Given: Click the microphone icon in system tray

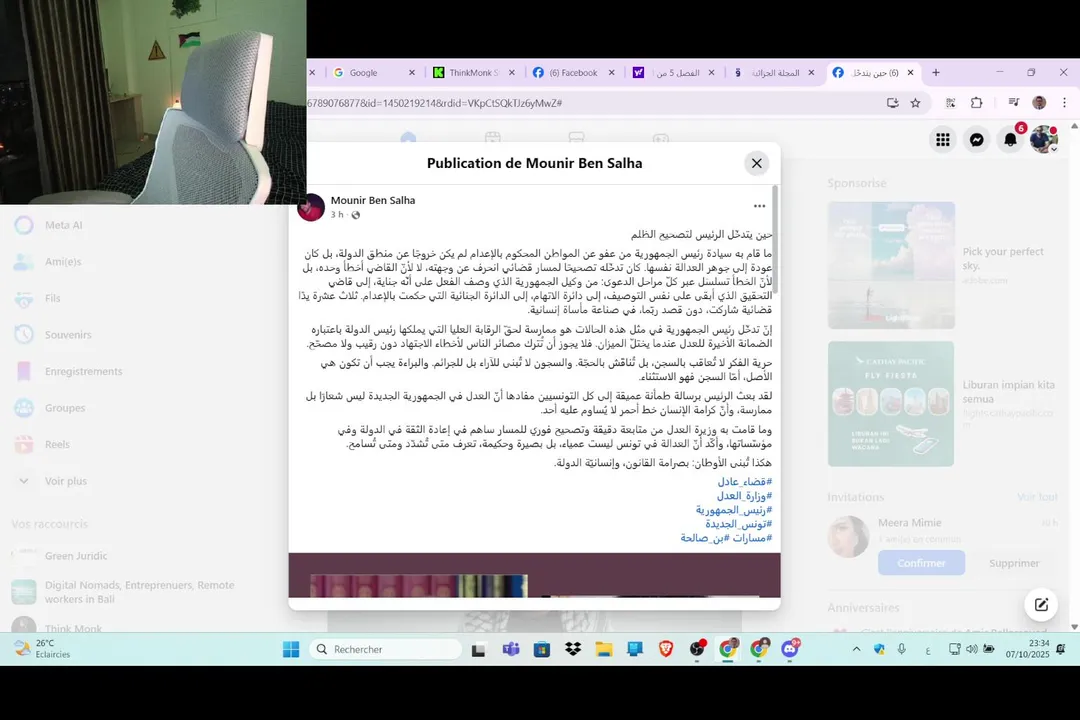Looking at the screenshot, I should tap(902, 649).
